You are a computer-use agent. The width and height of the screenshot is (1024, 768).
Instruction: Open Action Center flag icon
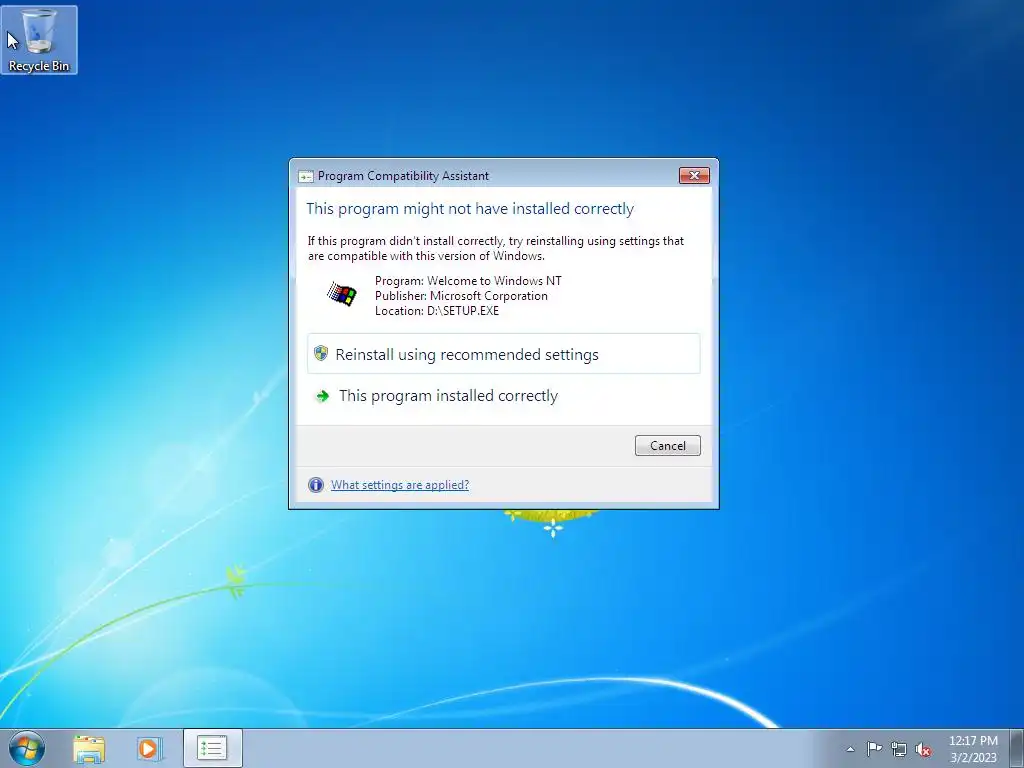(874, 748)
